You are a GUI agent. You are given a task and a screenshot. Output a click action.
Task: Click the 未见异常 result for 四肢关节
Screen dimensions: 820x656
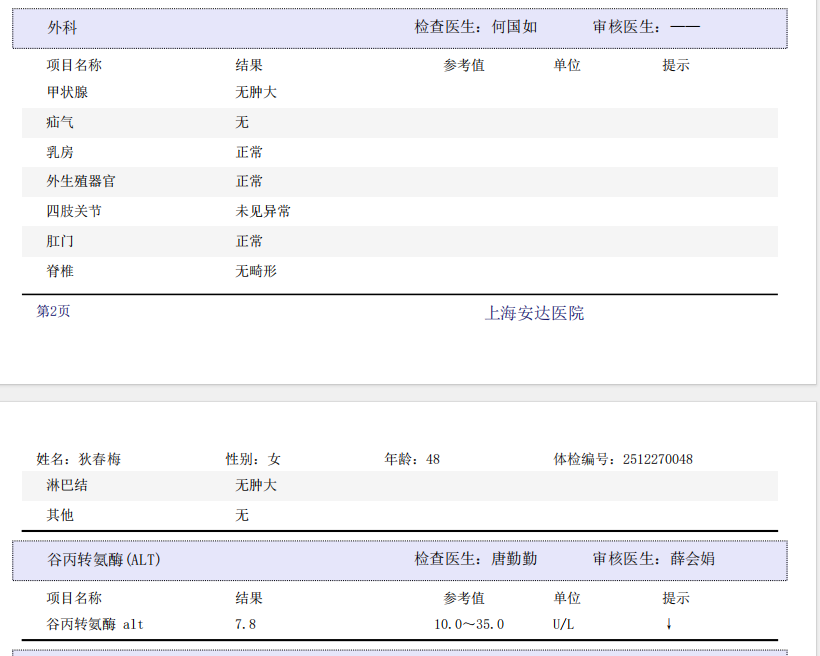[x=263, y=211]
